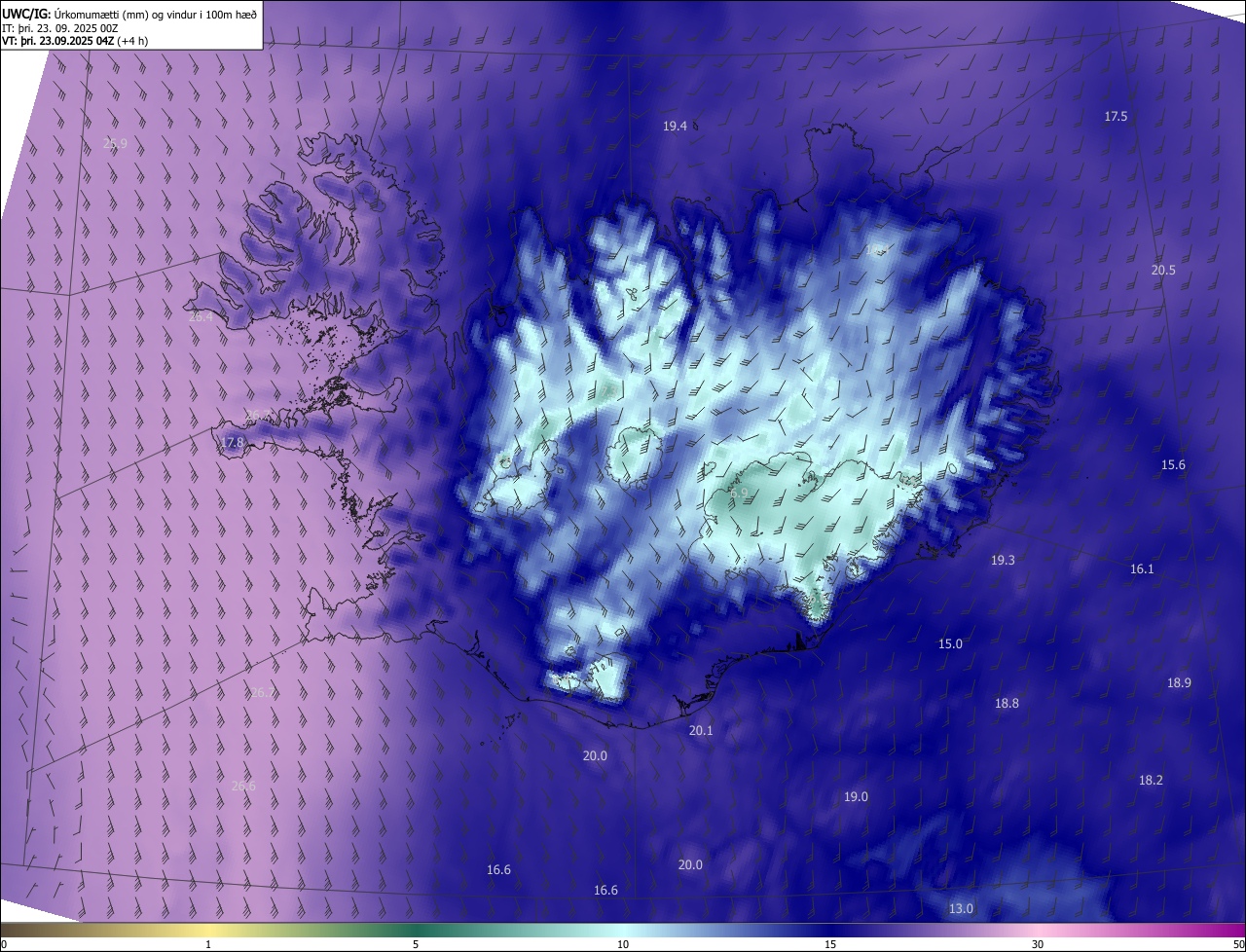Select the 18.9 wind label
Screen dimensions: 1246x952
(x=1179, y=683)
